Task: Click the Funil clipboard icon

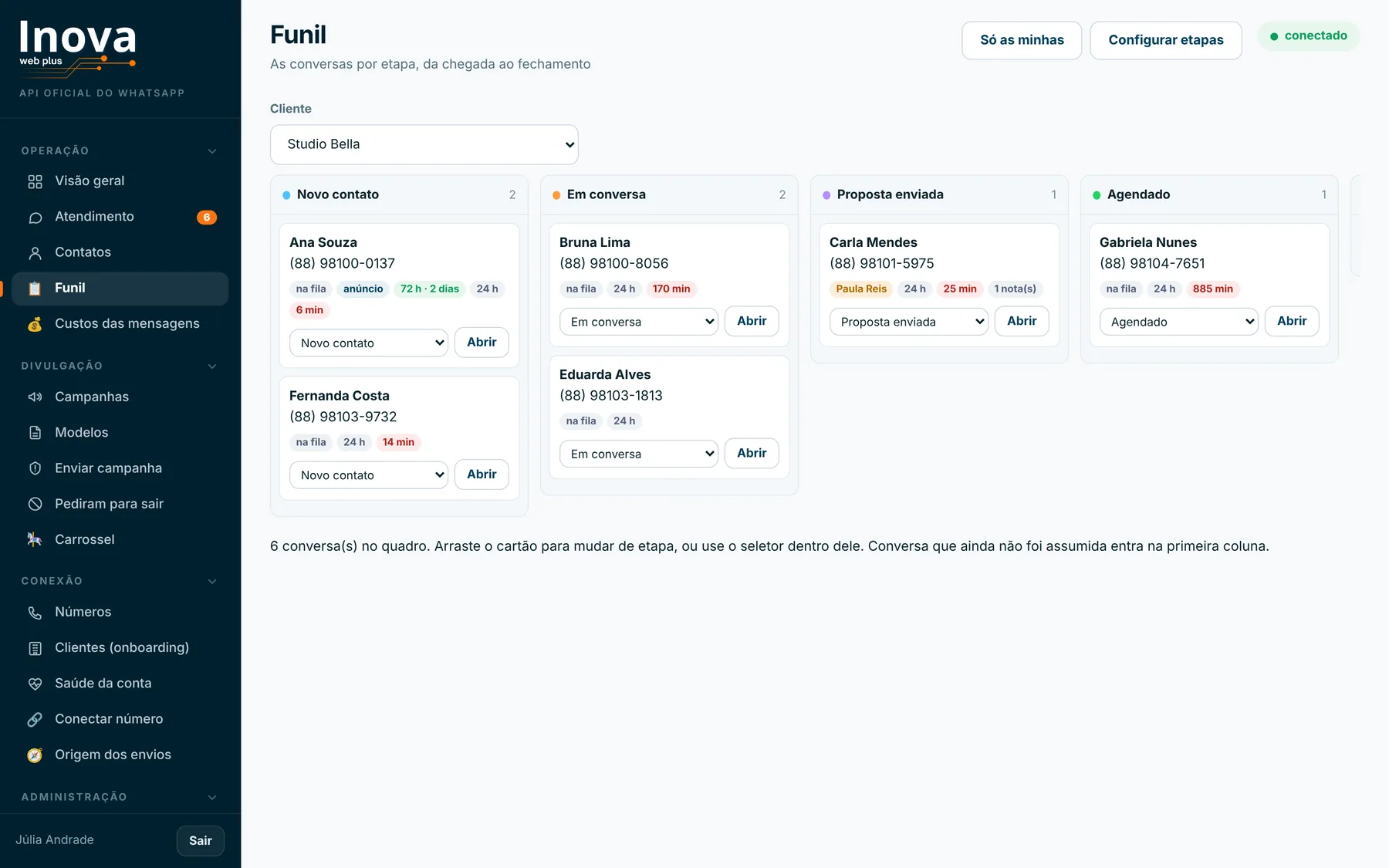Action: click(35, 289)
